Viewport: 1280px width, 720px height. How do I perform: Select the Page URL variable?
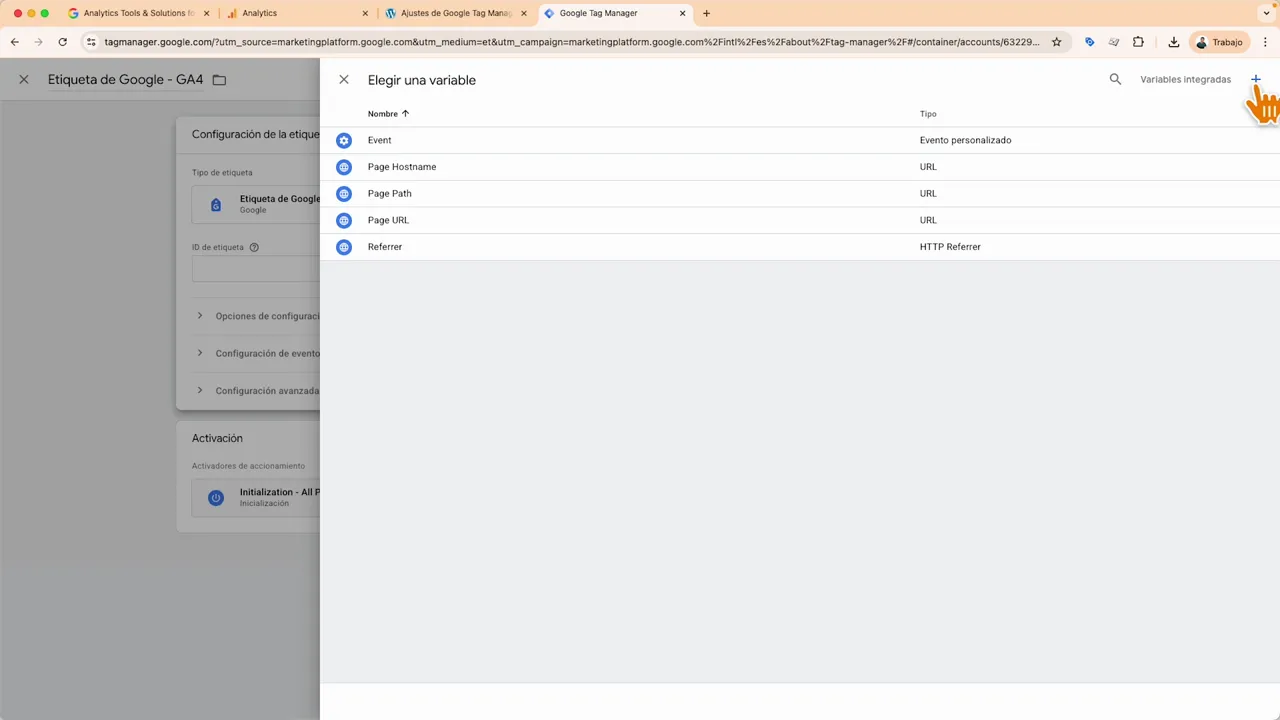click(388, 220)
